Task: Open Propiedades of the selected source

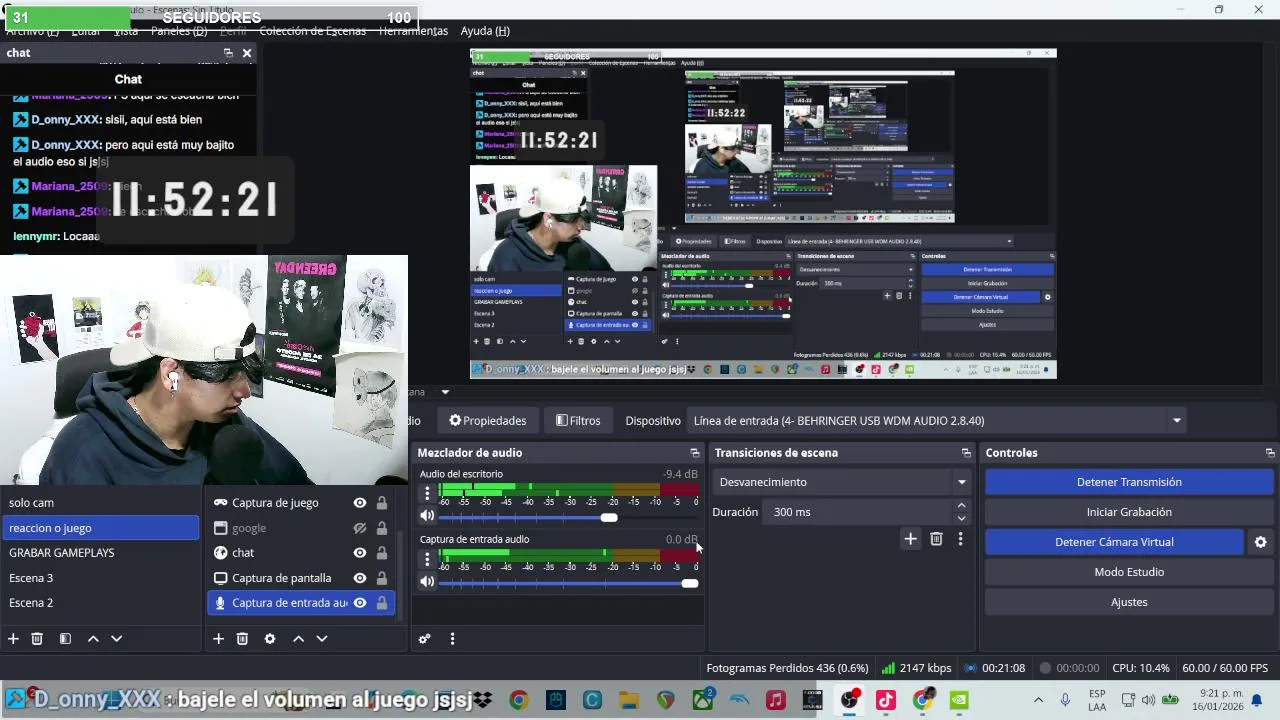Action: click(x=488, y=421)
